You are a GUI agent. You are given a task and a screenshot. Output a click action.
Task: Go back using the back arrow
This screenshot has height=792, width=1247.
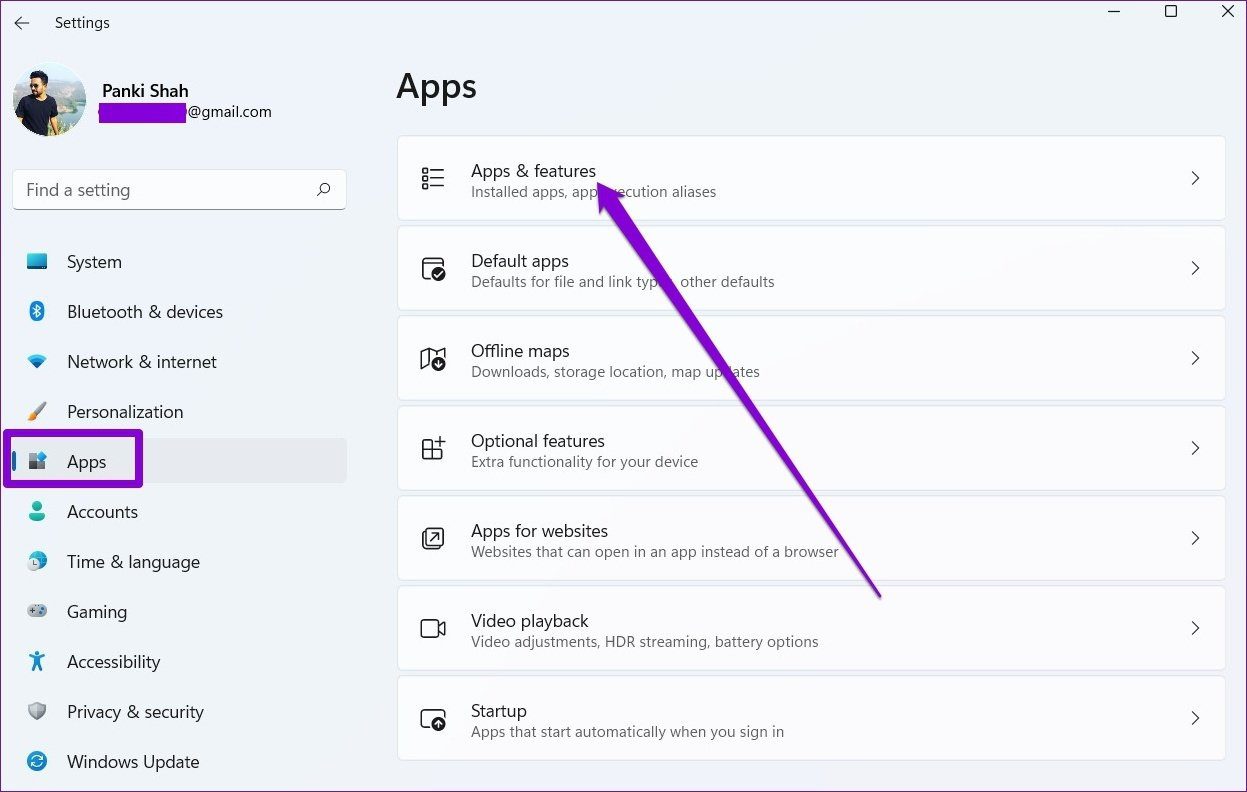tap(21, 22)
